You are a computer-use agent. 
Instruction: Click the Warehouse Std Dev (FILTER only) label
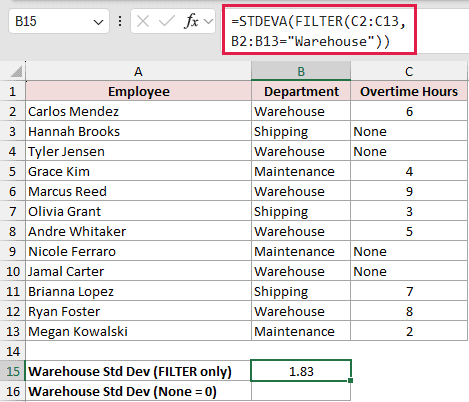[x=130, y=371]
